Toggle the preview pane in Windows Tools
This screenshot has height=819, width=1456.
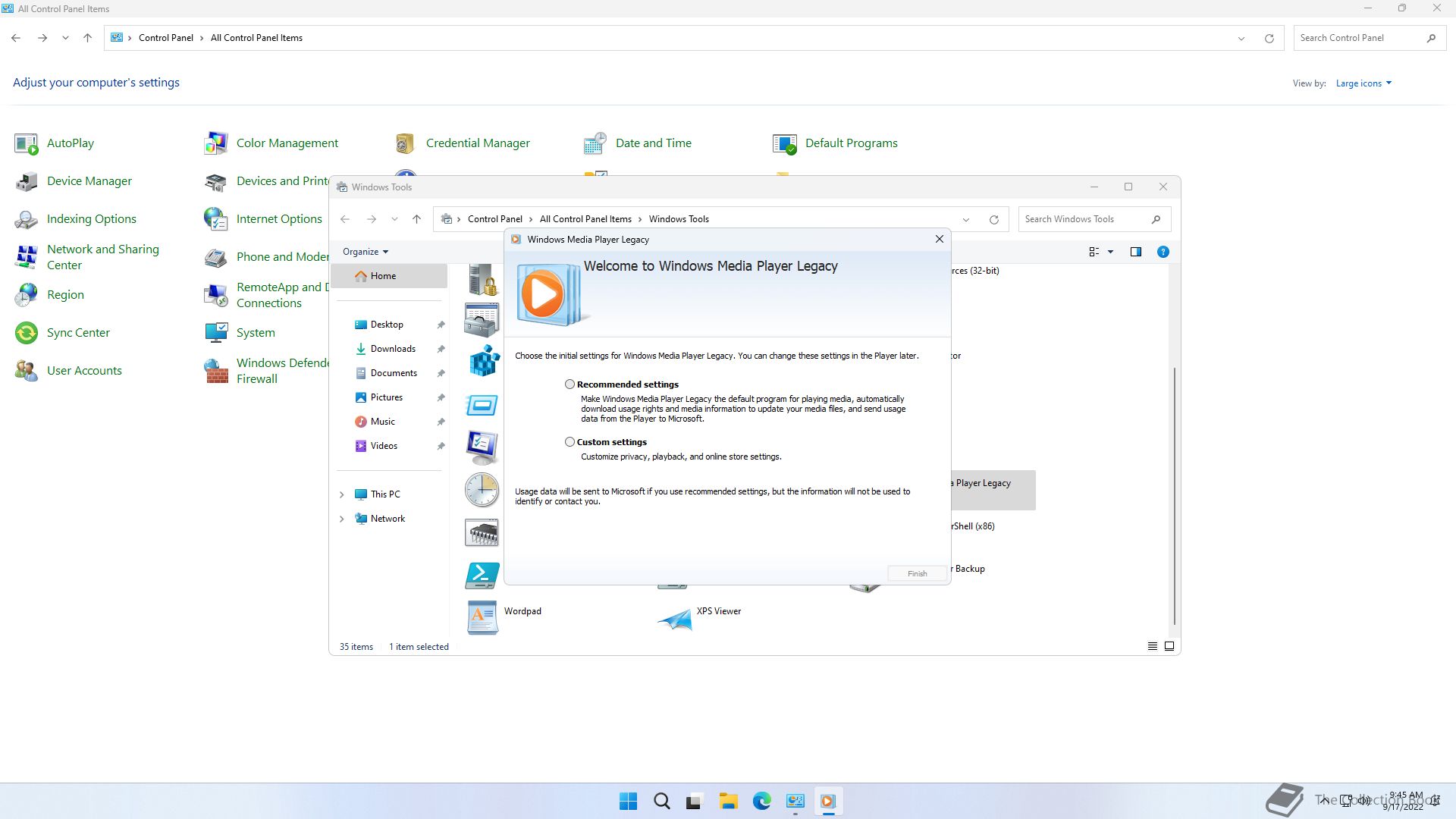coord(1135,252)
